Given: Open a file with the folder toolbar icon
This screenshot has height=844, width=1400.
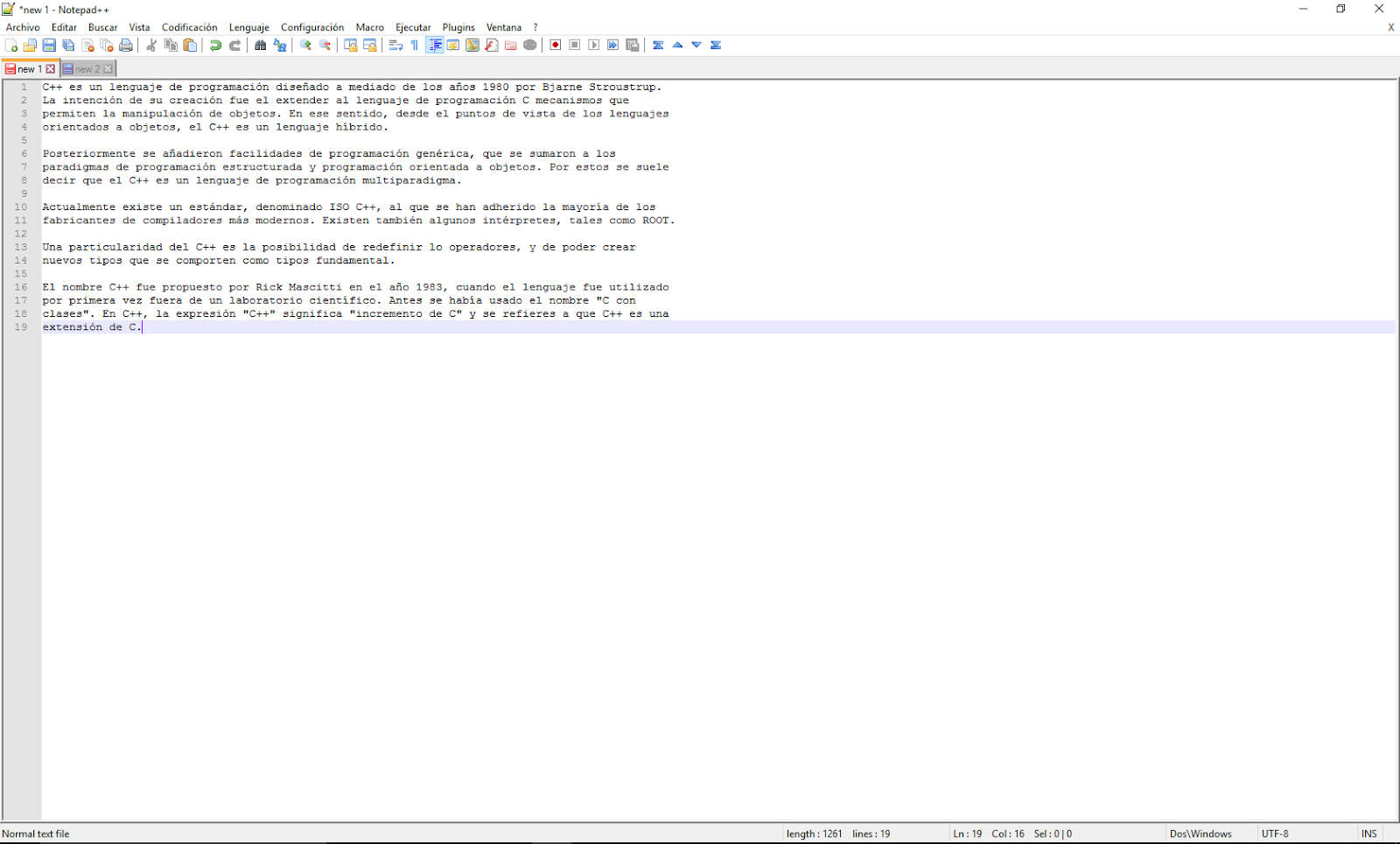Looking at the screenshot, I should click(x=30, y=45).
